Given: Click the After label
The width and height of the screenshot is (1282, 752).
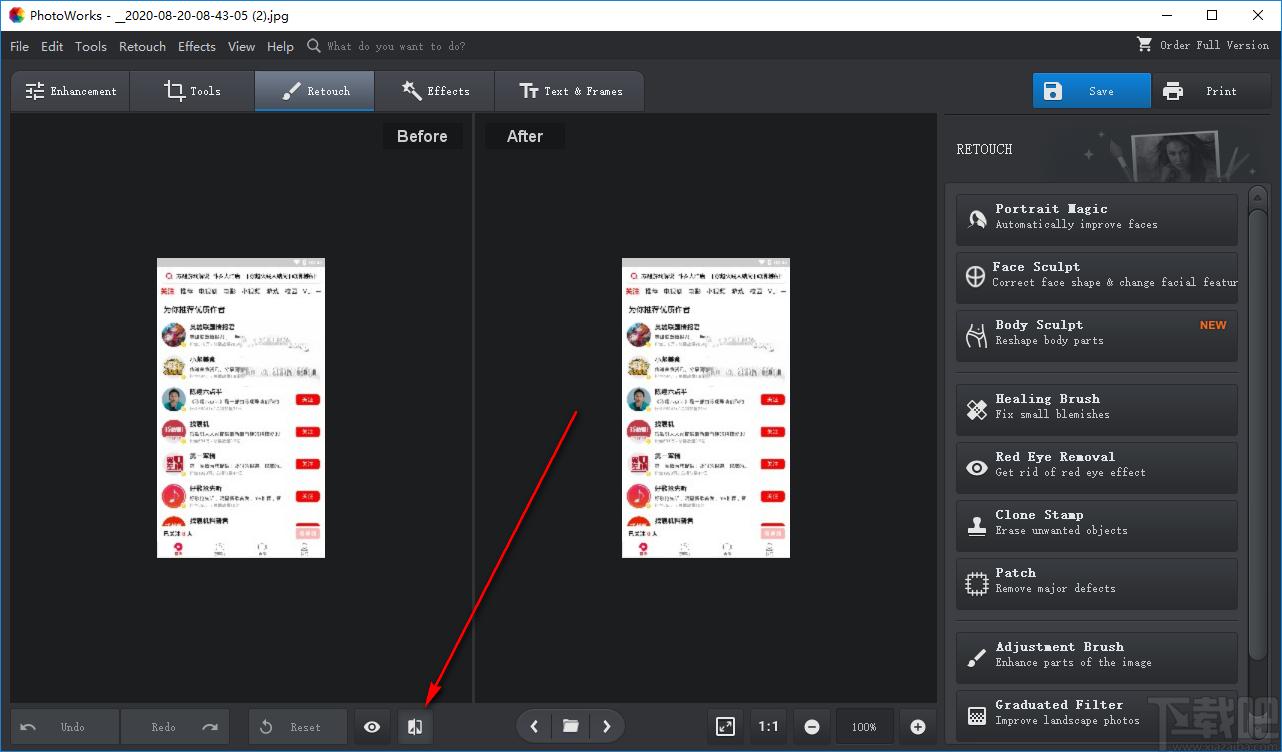Looking at the screenshot, I should [x=525, y=136].
